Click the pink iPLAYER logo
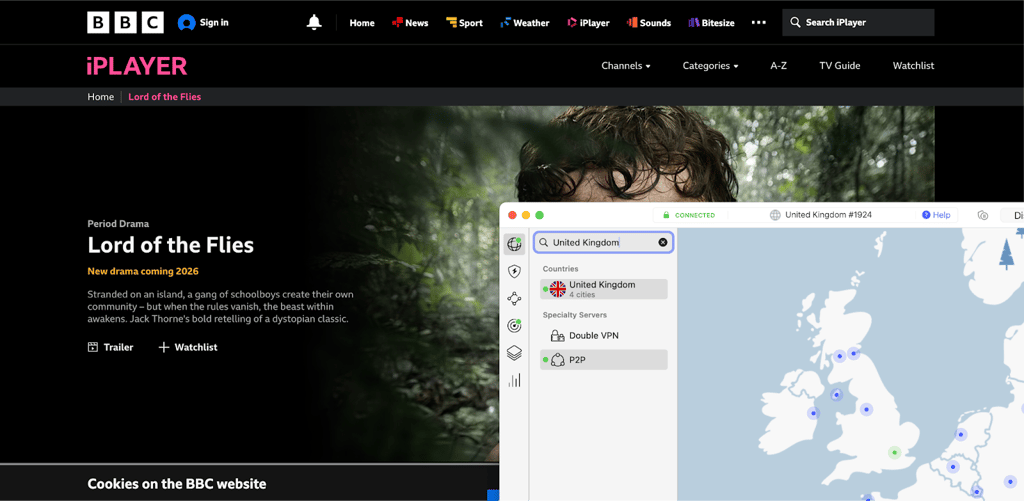 point(137,65)
